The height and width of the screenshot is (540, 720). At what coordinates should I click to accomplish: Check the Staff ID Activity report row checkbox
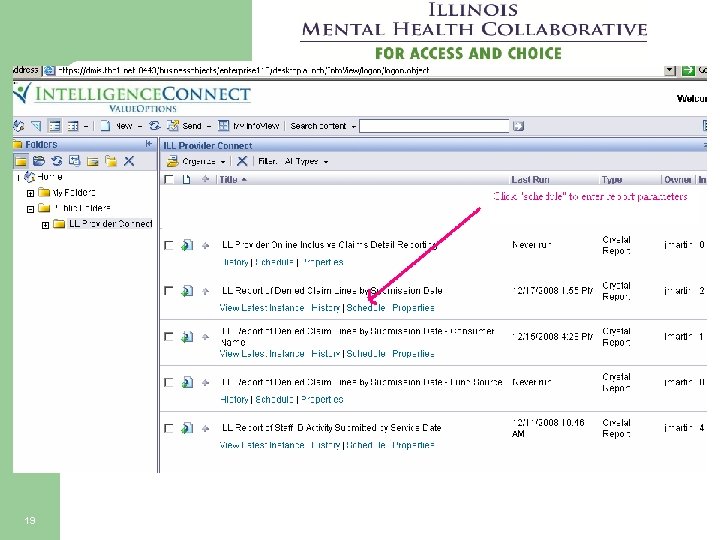(x=169, y=428)
